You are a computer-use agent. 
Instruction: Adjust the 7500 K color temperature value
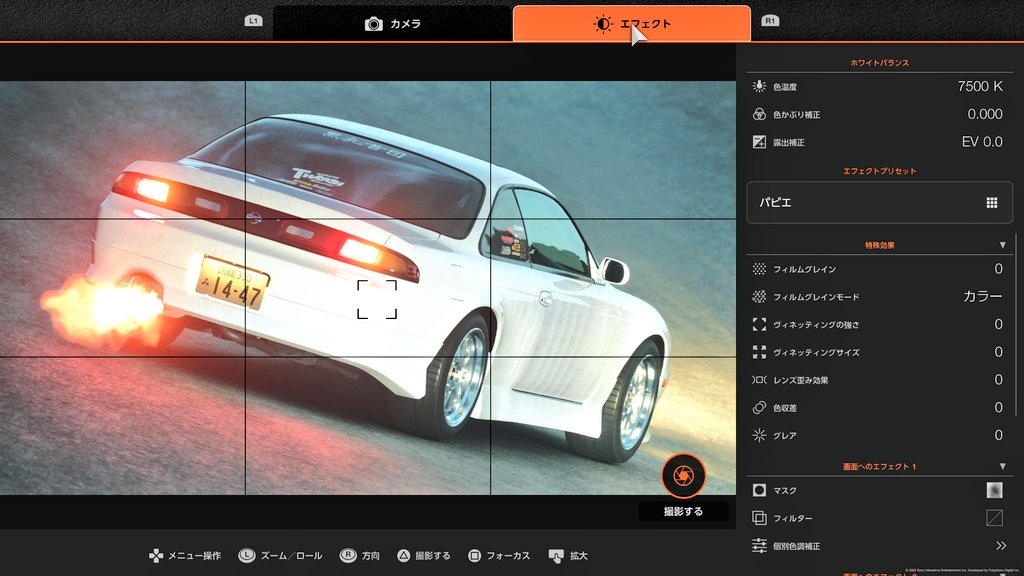pyautogui.click(x=980, y=86)
